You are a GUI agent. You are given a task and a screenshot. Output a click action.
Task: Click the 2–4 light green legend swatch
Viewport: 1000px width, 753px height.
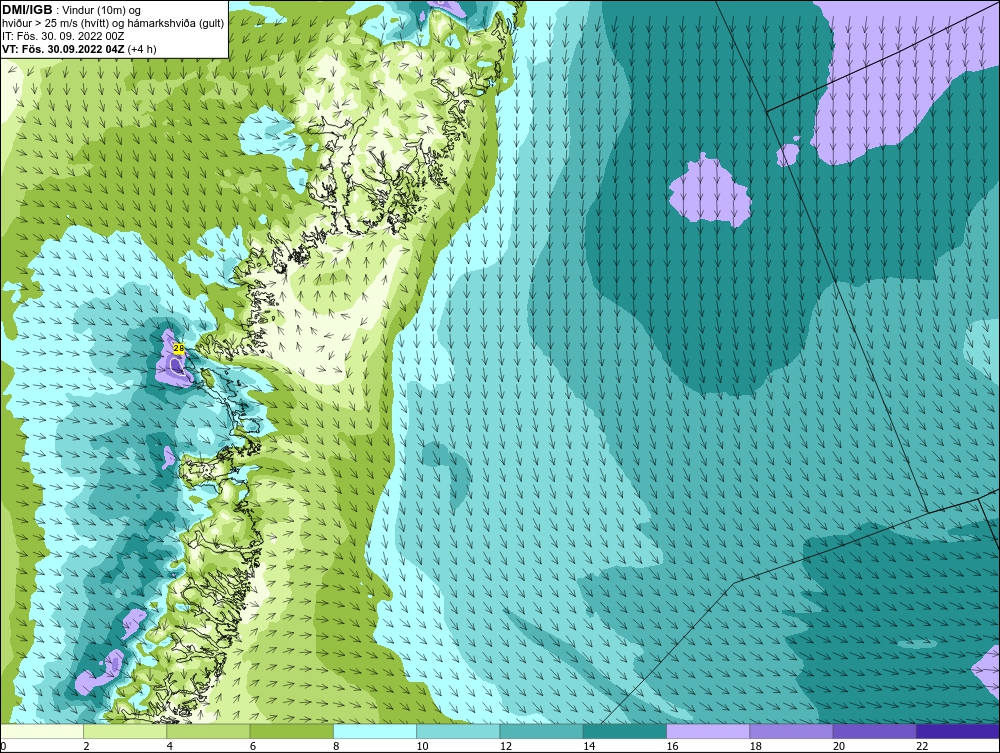point(125,731)
